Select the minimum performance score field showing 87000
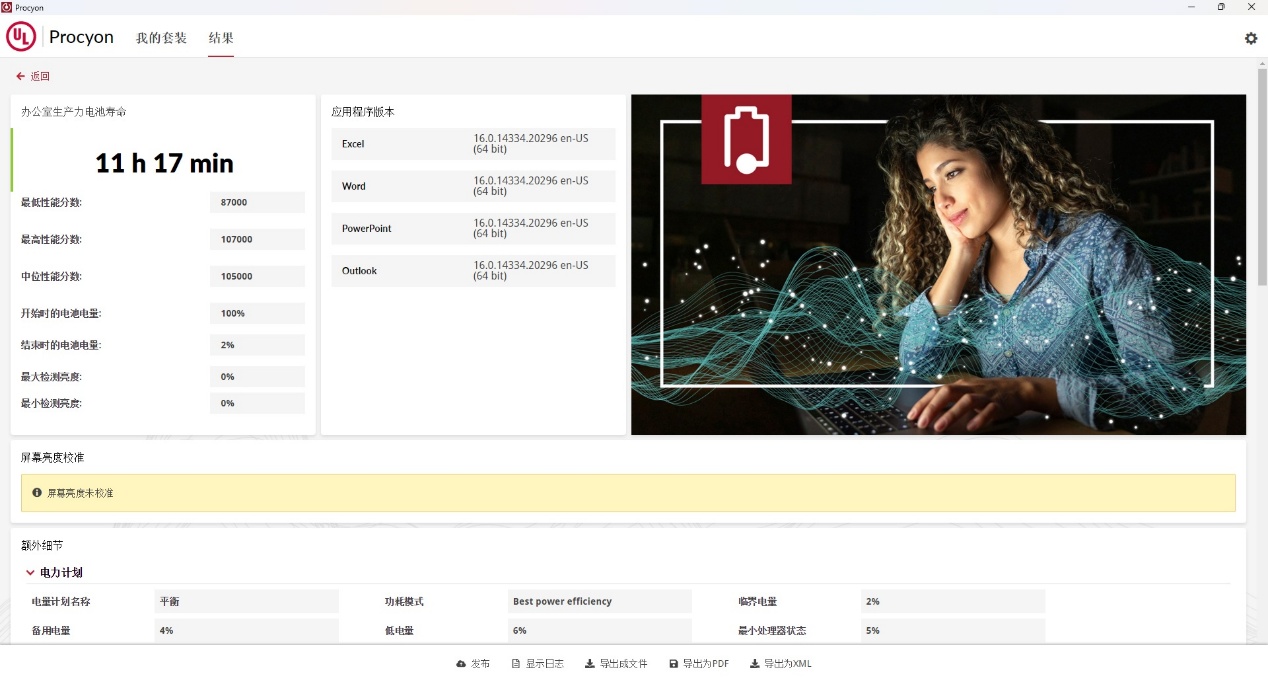1268x682 pixels. (x=257, y=202)
